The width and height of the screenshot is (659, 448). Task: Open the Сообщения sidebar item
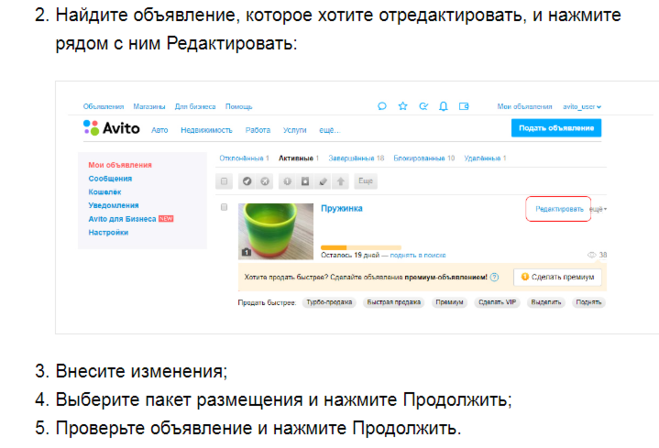pos(110,178)
